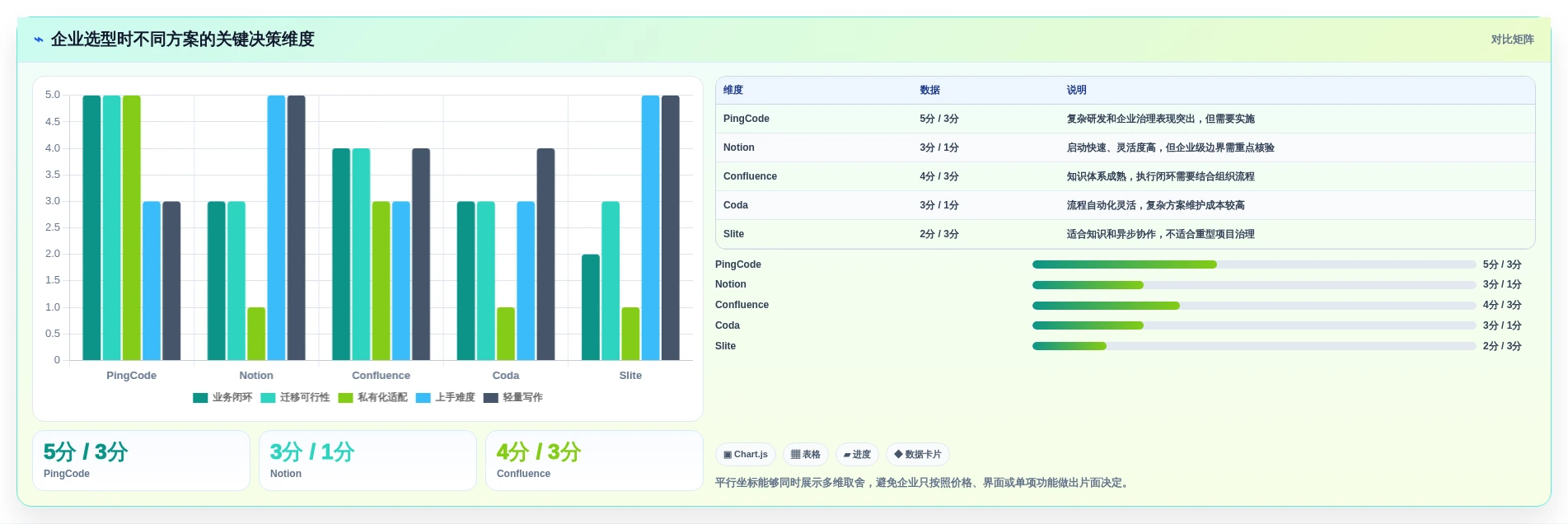Click the table cell 流程自动化灵活，复杂方案维护成本较高
This screenshot has width=1568, height=524.
pos(1155,205)
